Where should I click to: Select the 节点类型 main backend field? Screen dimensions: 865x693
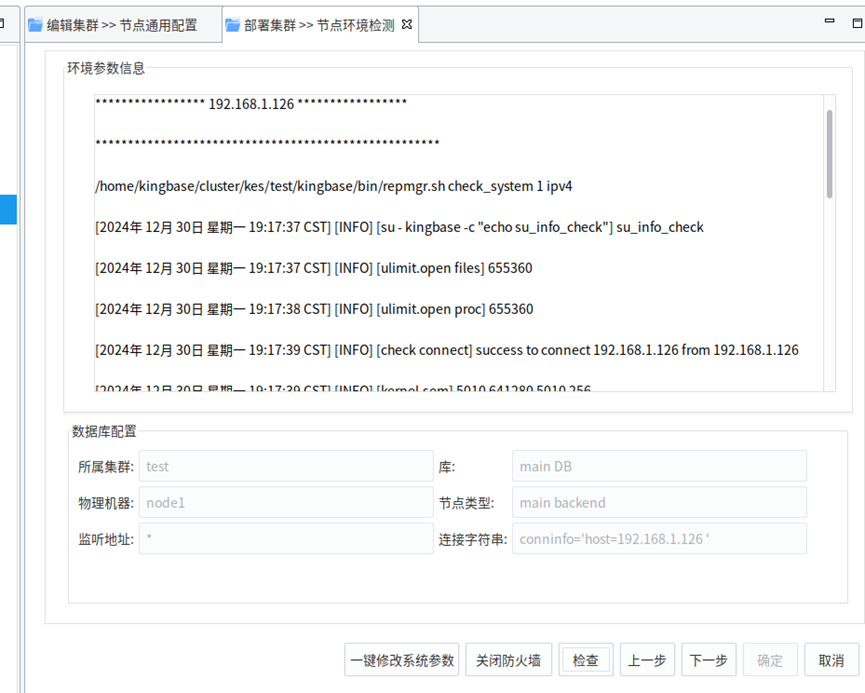658,503
